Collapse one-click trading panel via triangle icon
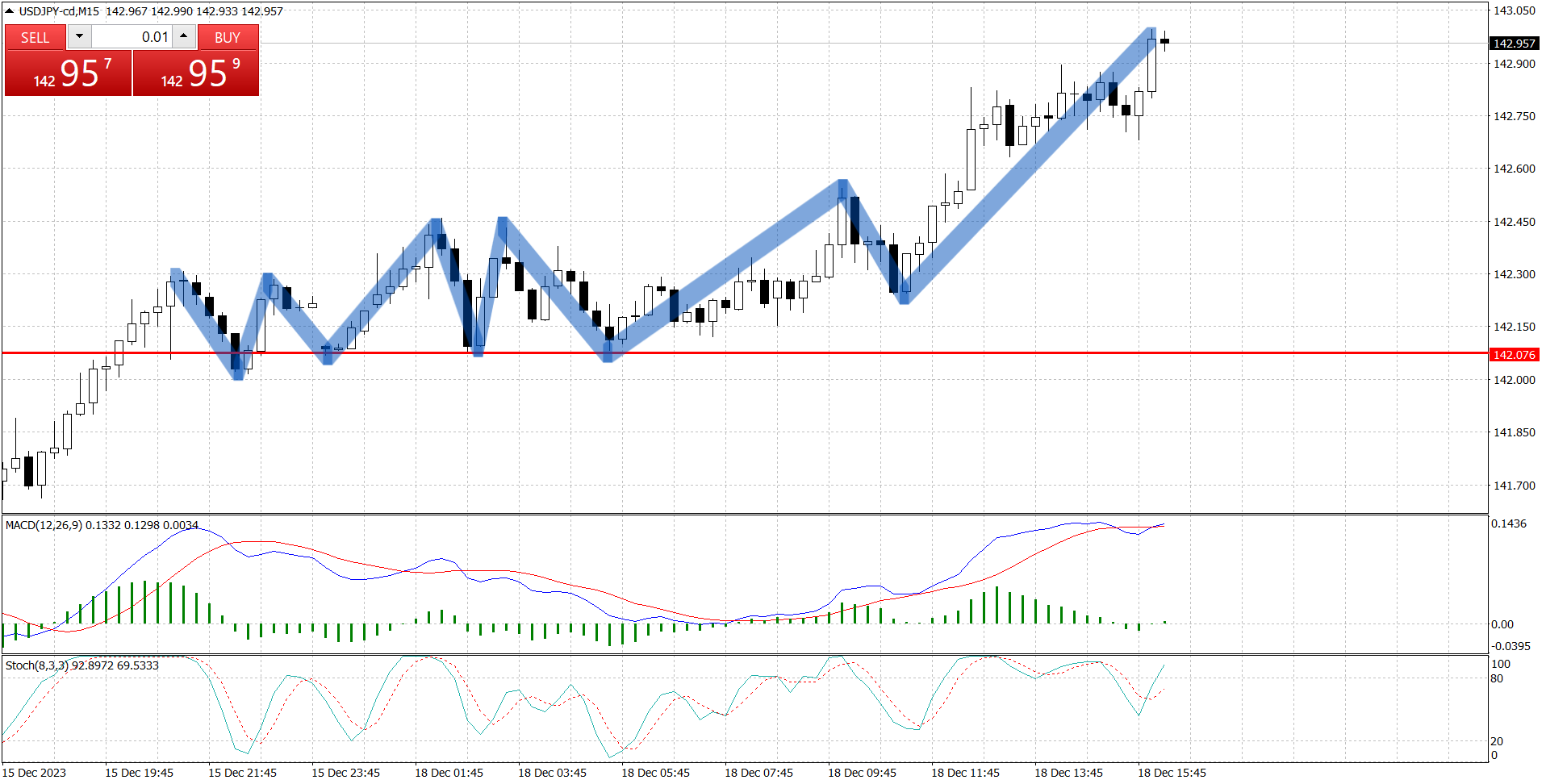The image size is (1546, 784). (x=10, y=10)
